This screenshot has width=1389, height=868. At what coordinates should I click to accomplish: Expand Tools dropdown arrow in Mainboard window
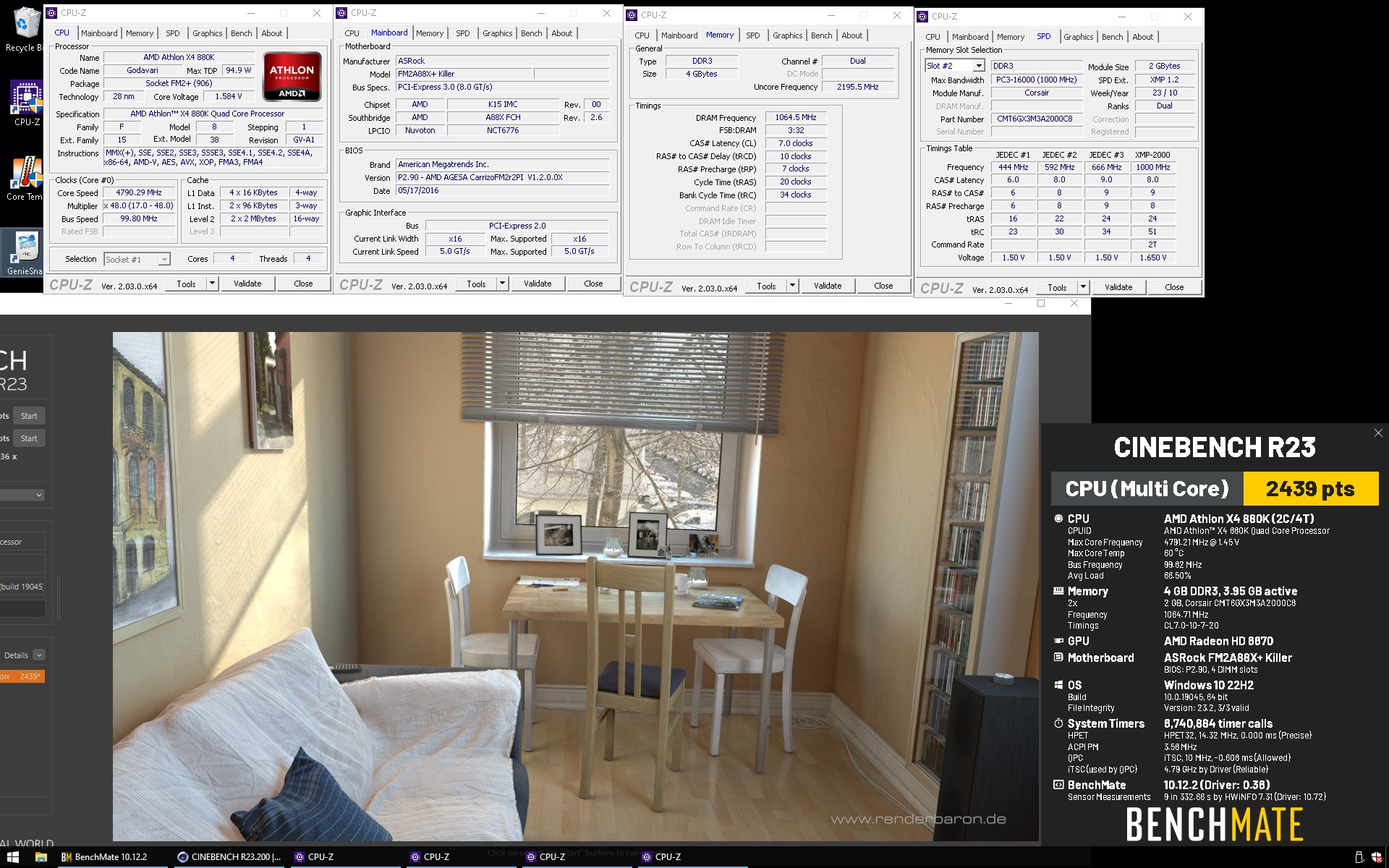point(502,284)
